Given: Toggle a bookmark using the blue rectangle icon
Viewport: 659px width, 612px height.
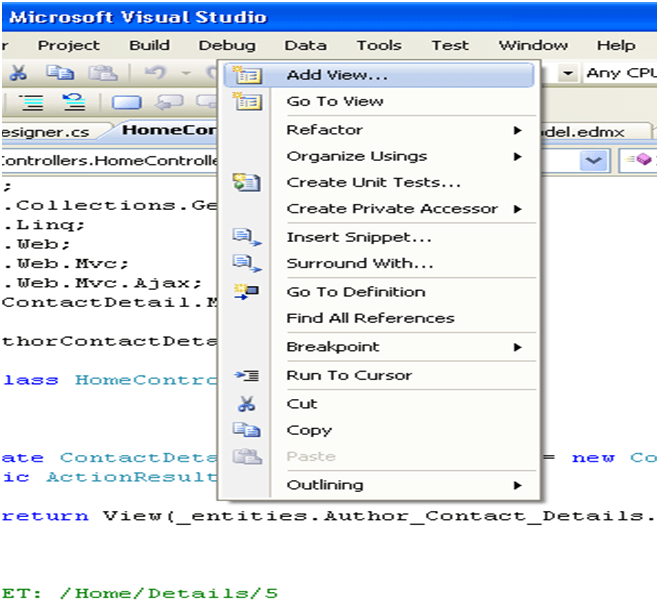Looking at the screenshot, I should [x=127, y=102].
